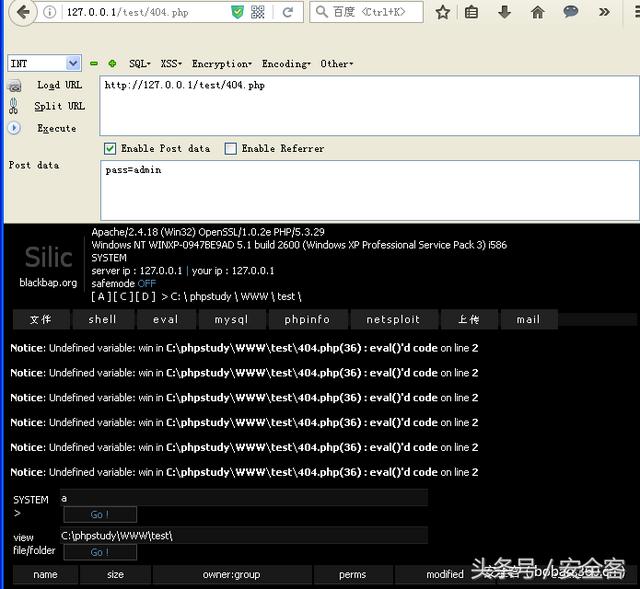Image resolution: width=640 pixels, height=589 pixels.
Task: Click the HackBar green minus icon
Action: [94, 64]
